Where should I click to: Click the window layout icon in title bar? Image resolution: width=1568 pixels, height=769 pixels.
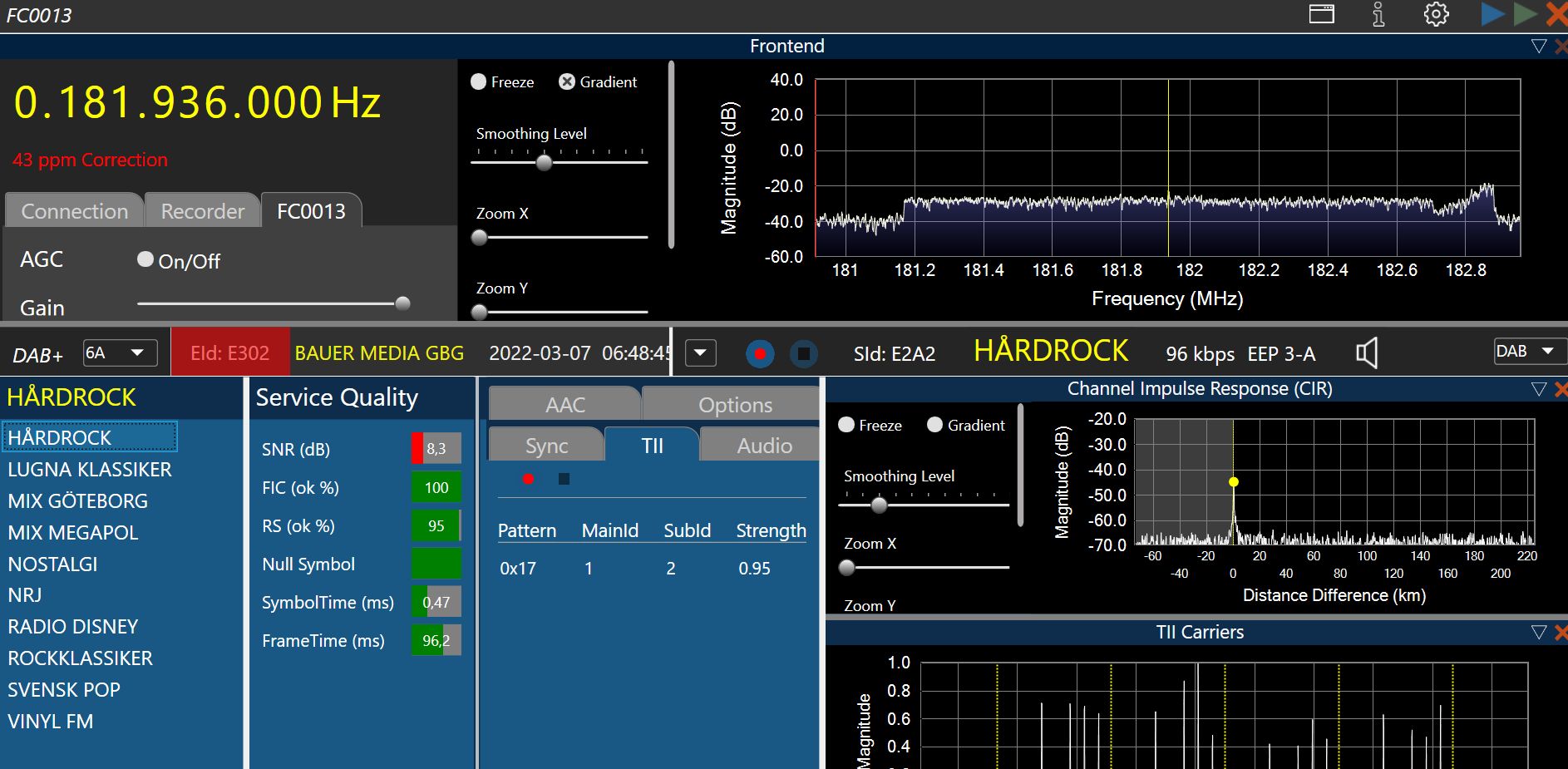[1321, 14]
